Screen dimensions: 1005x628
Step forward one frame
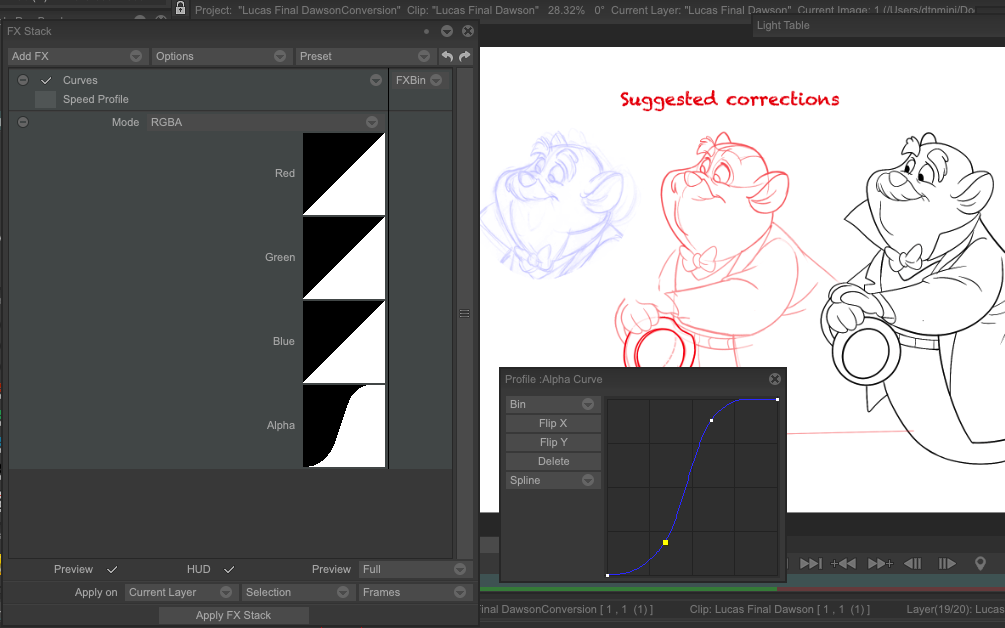[x=947, y=563]
